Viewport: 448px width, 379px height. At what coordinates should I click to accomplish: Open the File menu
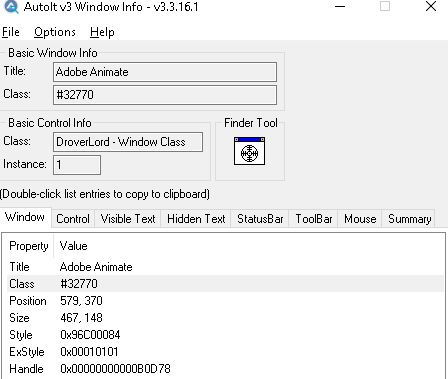click(11, 32)
